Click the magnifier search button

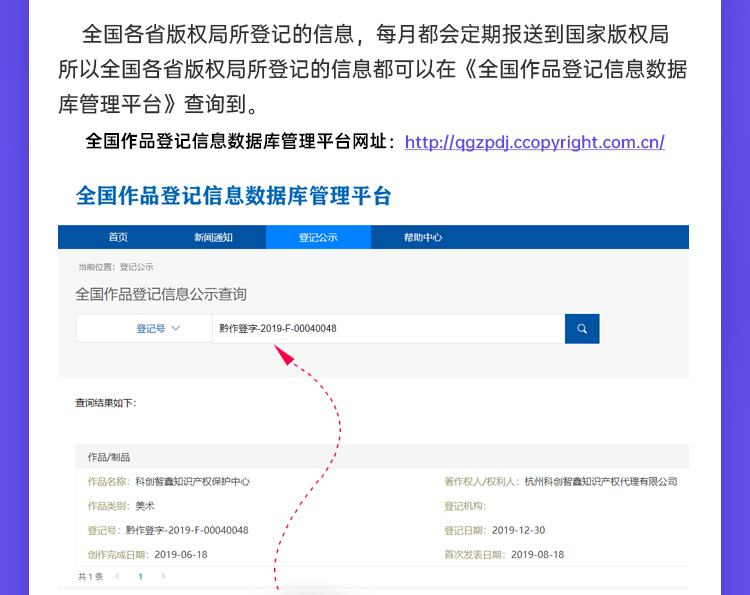pos(582,328)
